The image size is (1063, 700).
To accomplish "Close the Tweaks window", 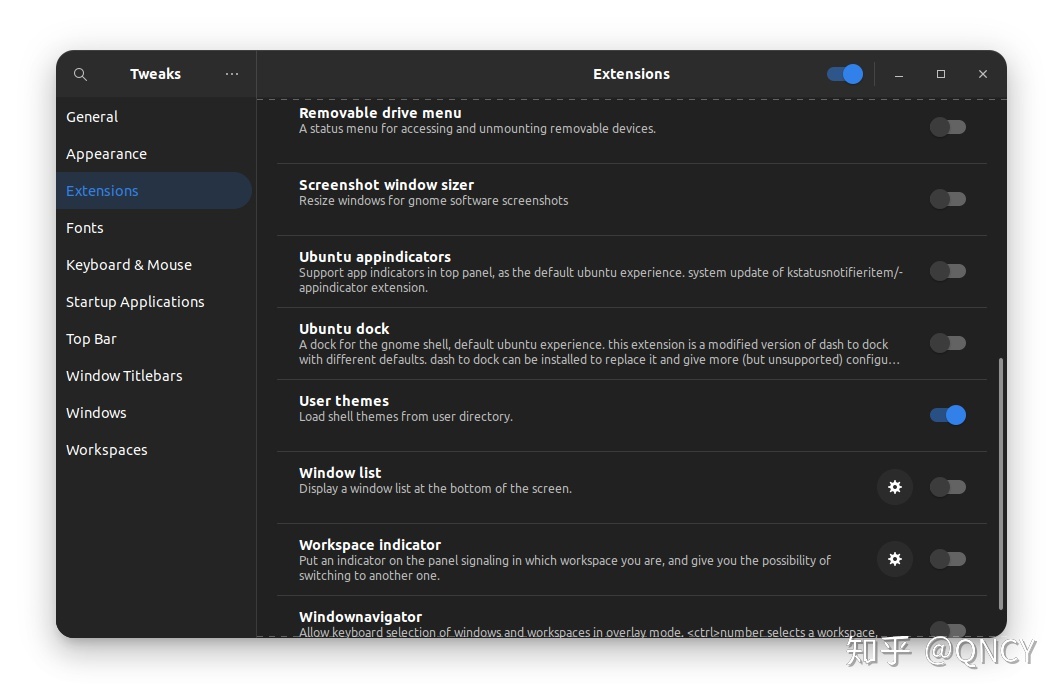I will pos(983,74).
